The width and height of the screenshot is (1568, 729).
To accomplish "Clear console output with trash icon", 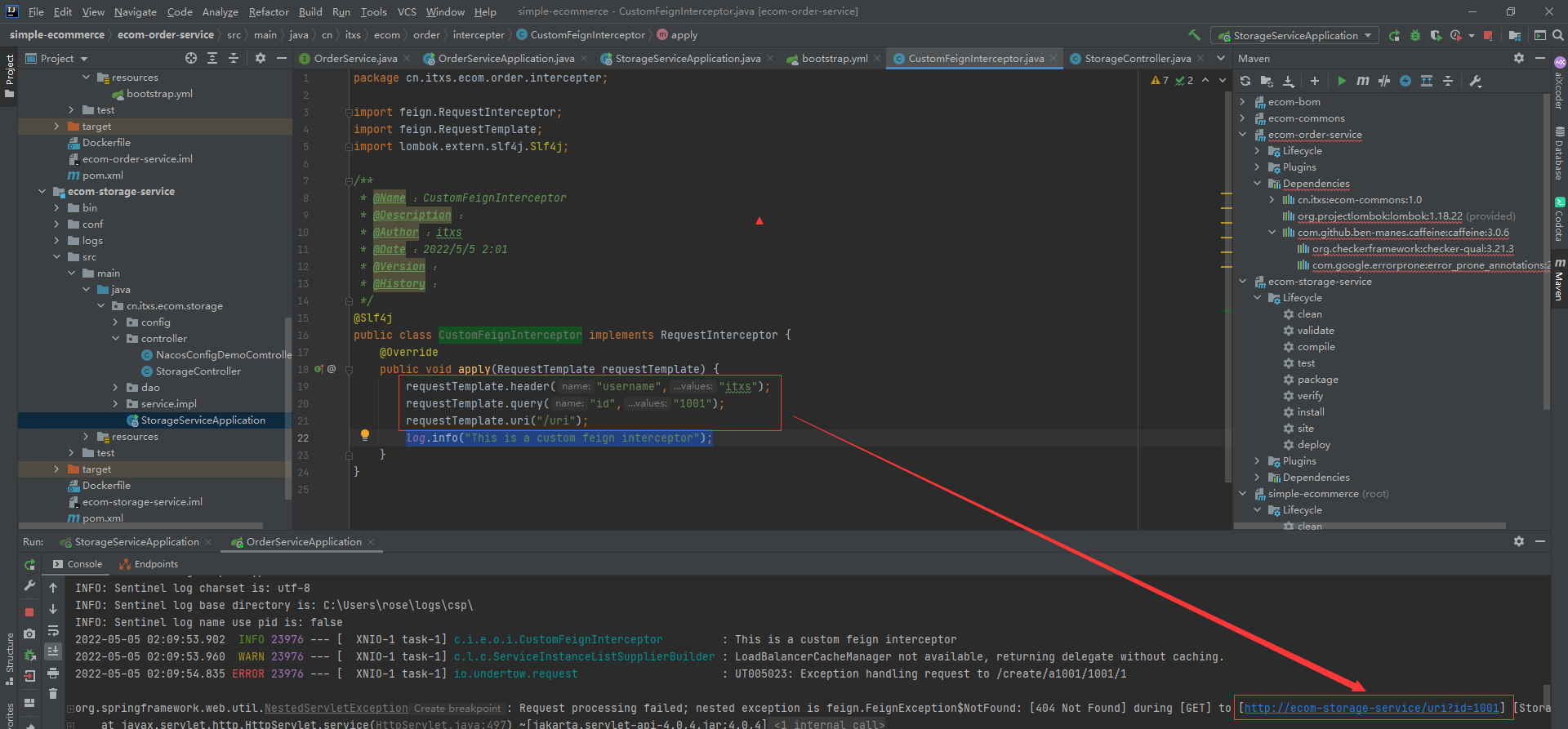I will [53, 693].
